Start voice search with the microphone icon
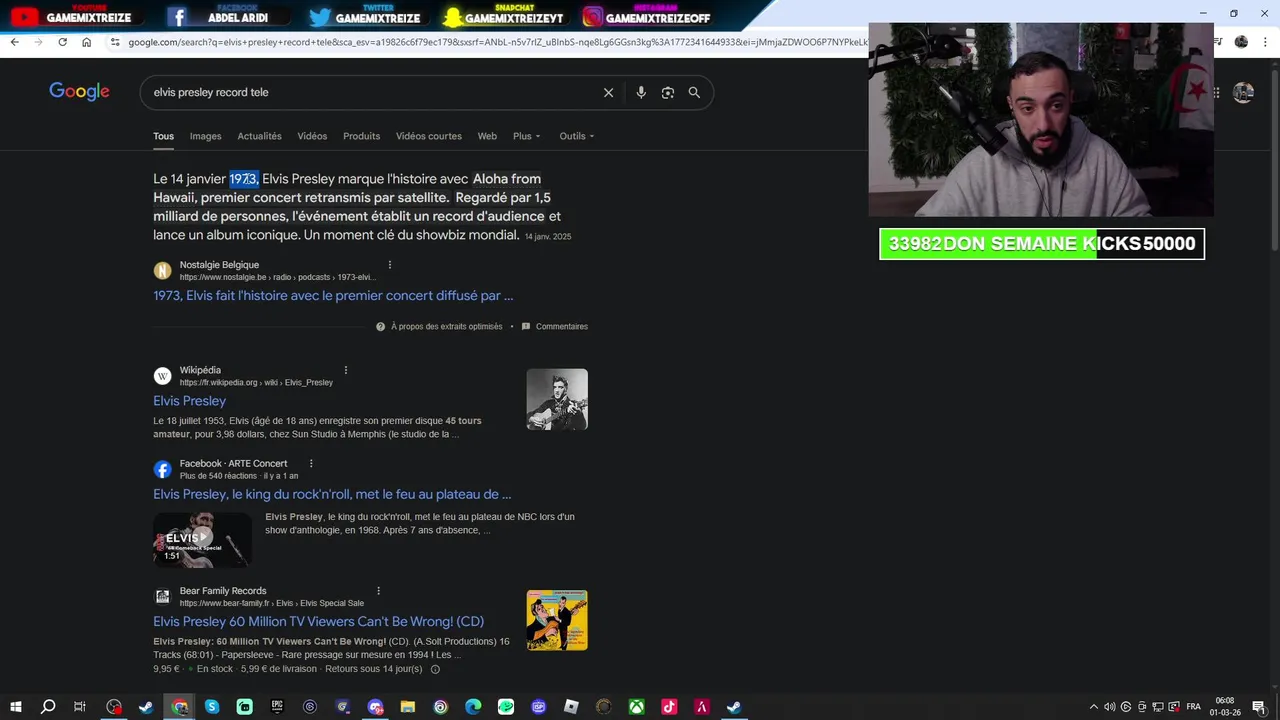 tap(641, 92)
